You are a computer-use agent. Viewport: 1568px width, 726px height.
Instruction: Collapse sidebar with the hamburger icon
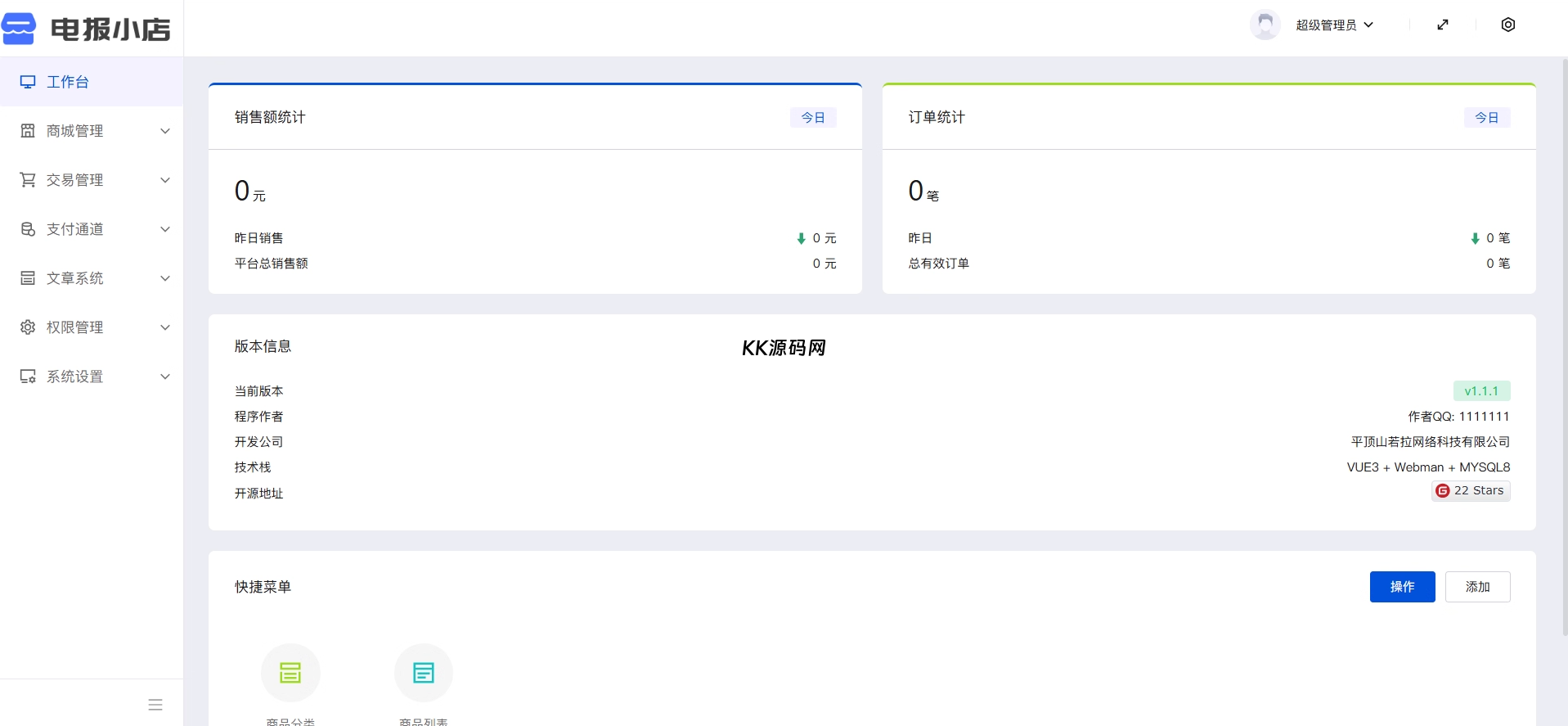(x=155, y=705)
